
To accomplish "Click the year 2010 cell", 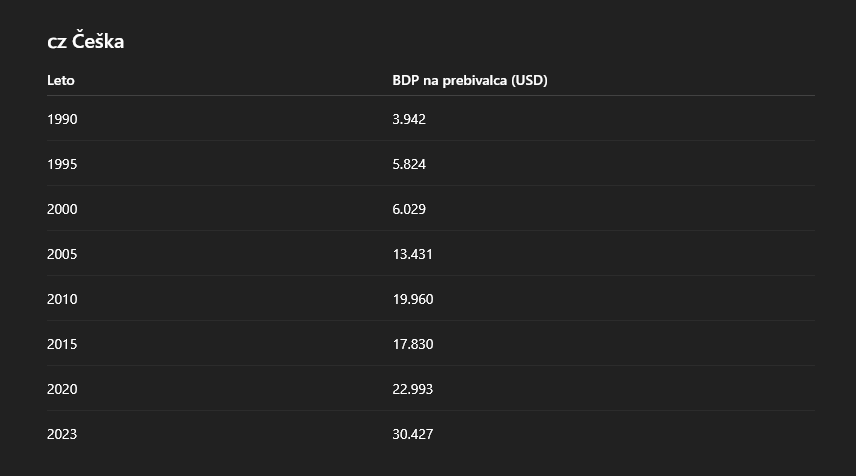I will [62, 299].
